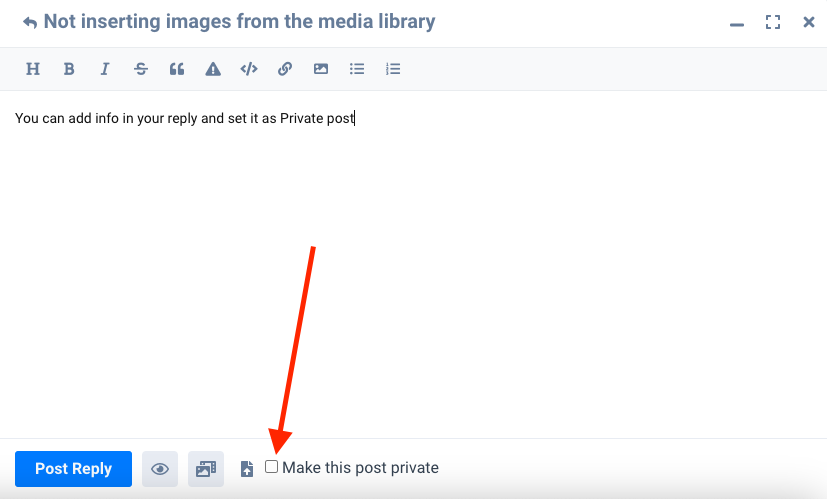Apply strikethrough formatting
Screen dimensions: 827x499
click(141, 69)
